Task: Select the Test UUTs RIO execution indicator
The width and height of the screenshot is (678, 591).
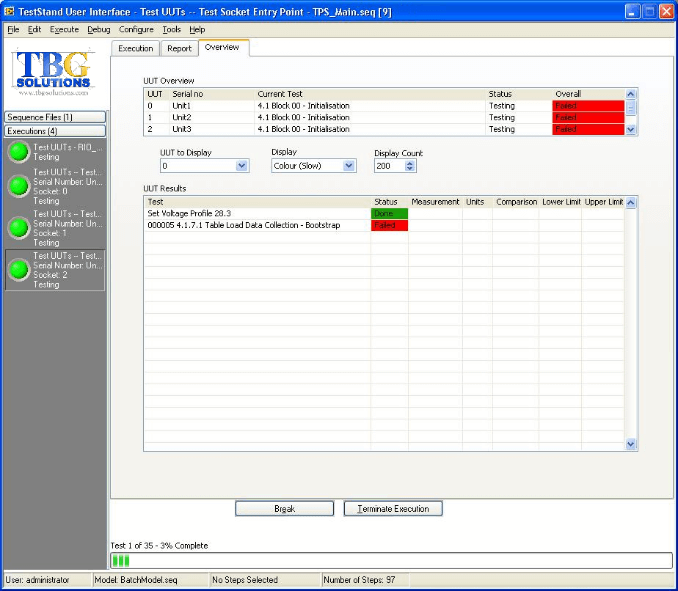Action: coord(18,152)
